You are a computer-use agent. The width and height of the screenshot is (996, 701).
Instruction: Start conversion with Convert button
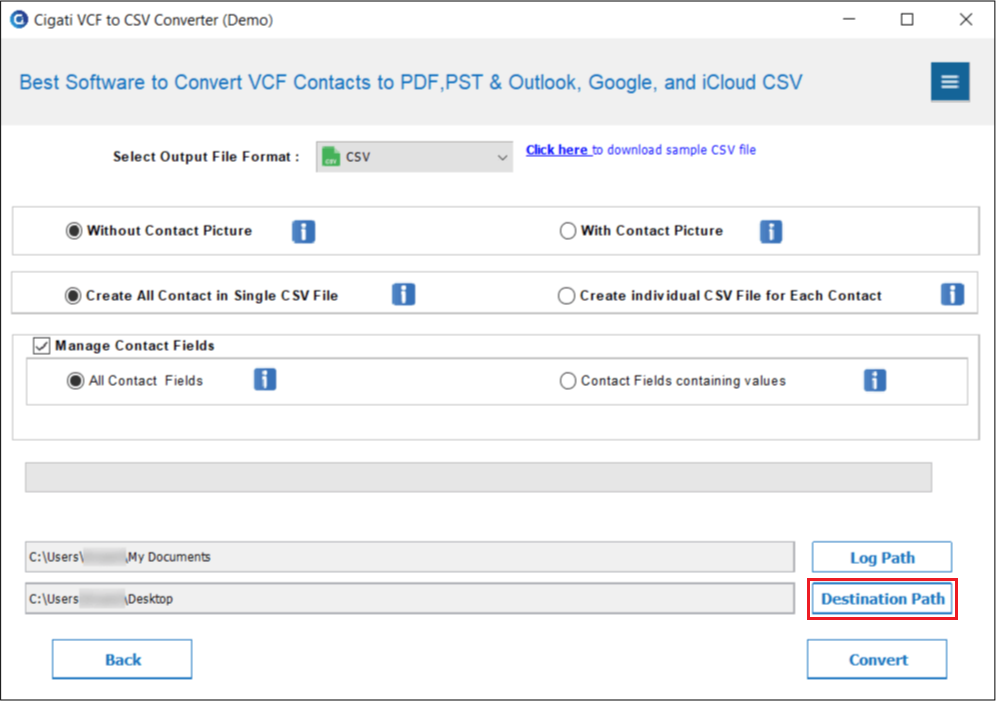tap(877, 659)
